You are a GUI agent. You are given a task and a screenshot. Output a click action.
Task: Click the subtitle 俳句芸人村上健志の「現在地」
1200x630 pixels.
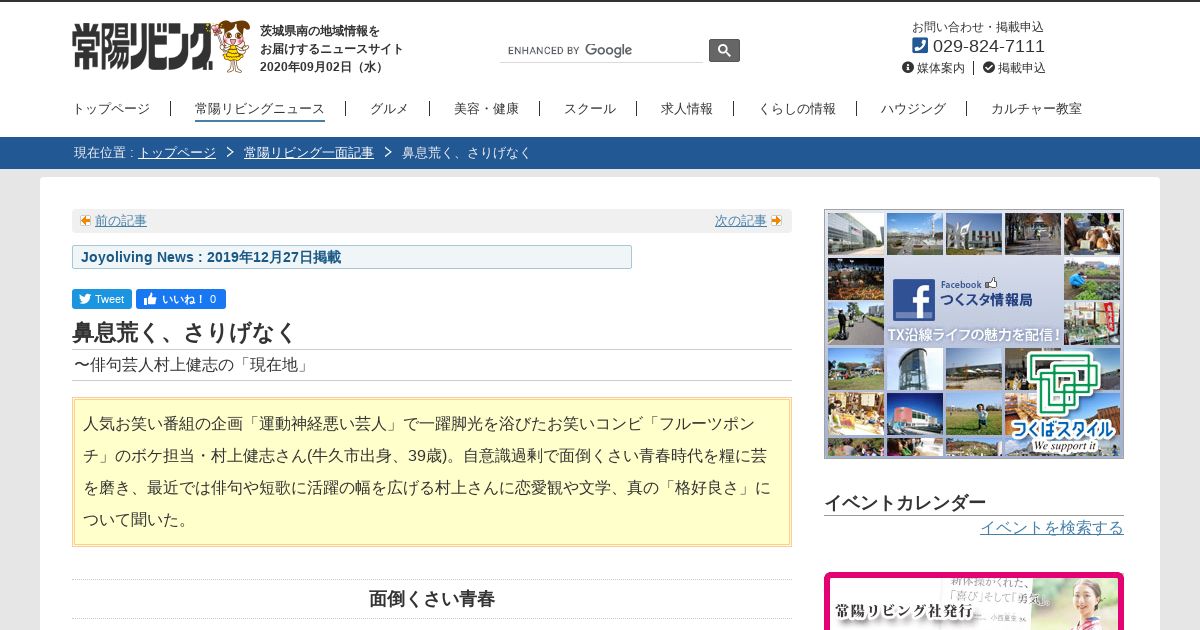[x=200, y=365]
